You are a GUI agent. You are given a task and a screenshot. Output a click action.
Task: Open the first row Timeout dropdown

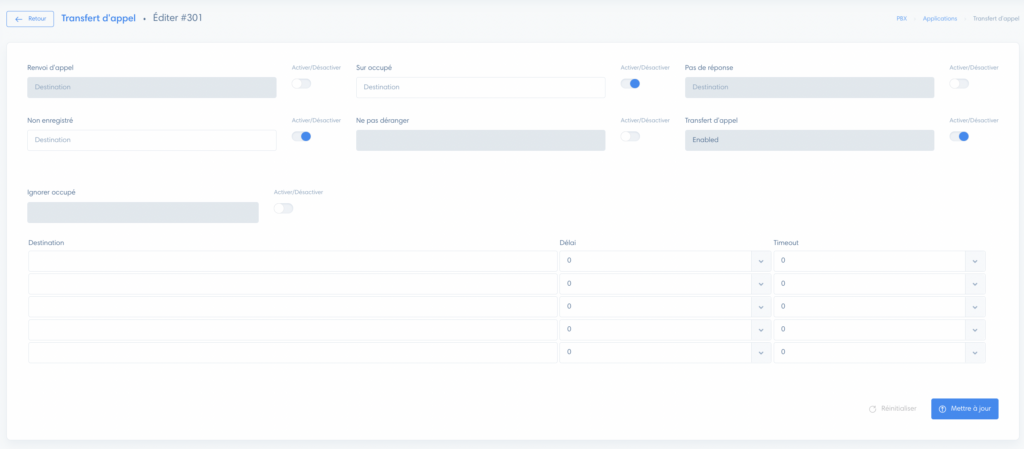(975, 261)
